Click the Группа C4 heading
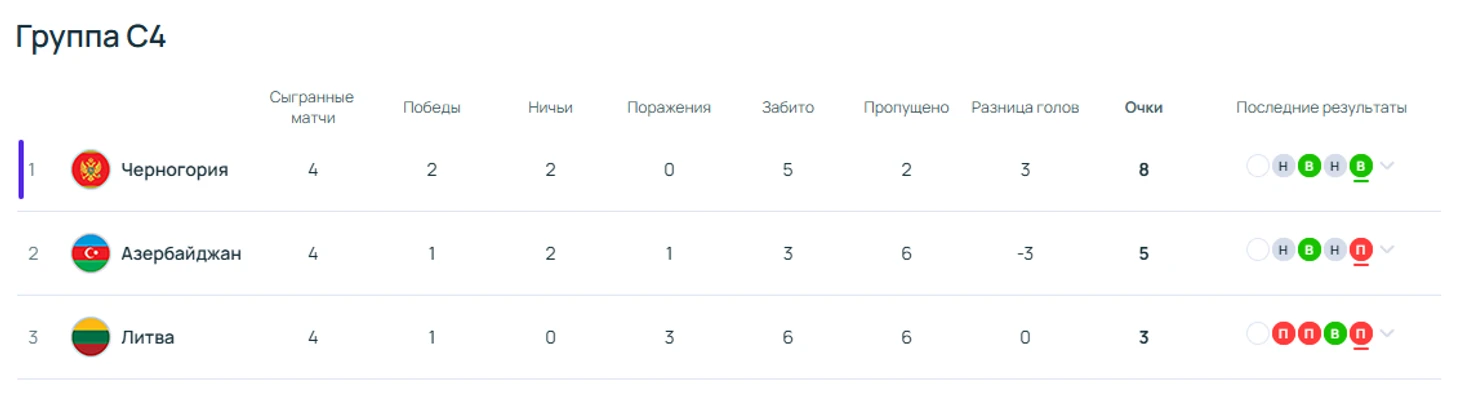Screen dimensions: 1460x401 (x=91, y=37)
